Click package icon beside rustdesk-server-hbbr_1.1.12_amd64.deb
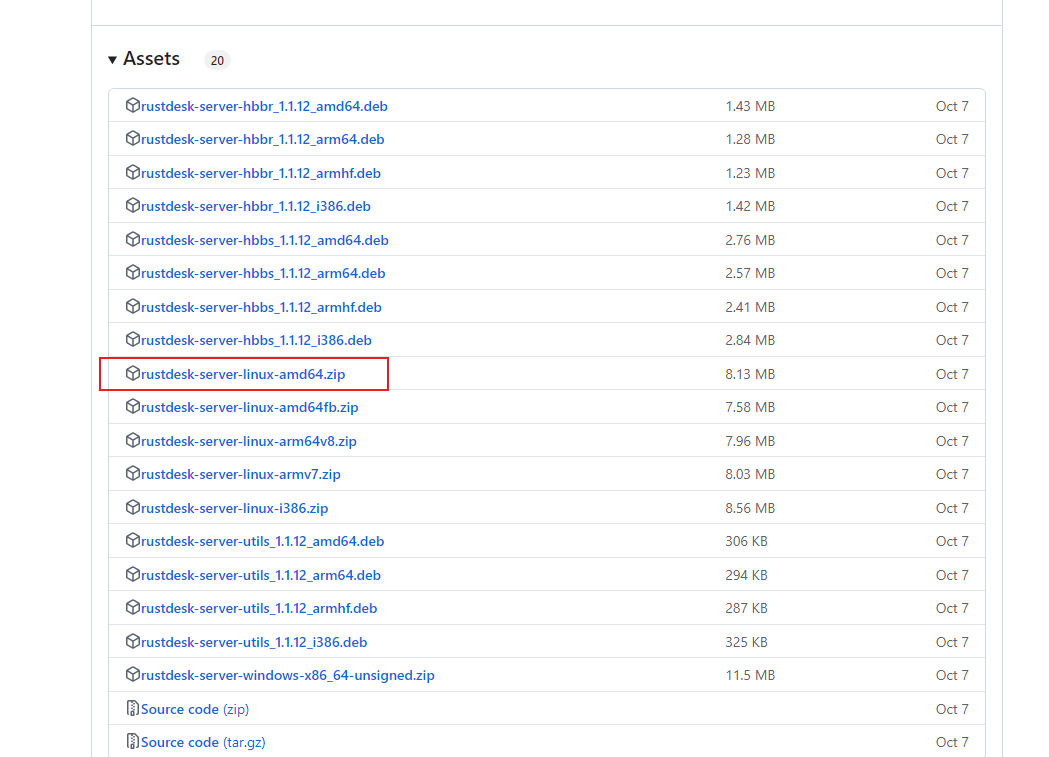Viewport: 1049px width, 757px height. click(133, 106)
